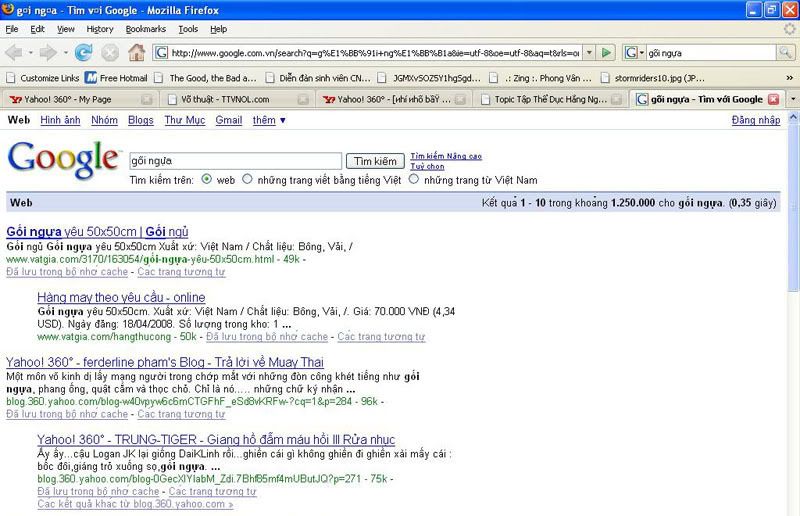800x516 pixels.
Task: Open the Free Hotmail bookmark
Action: click(x=116, y=78)
